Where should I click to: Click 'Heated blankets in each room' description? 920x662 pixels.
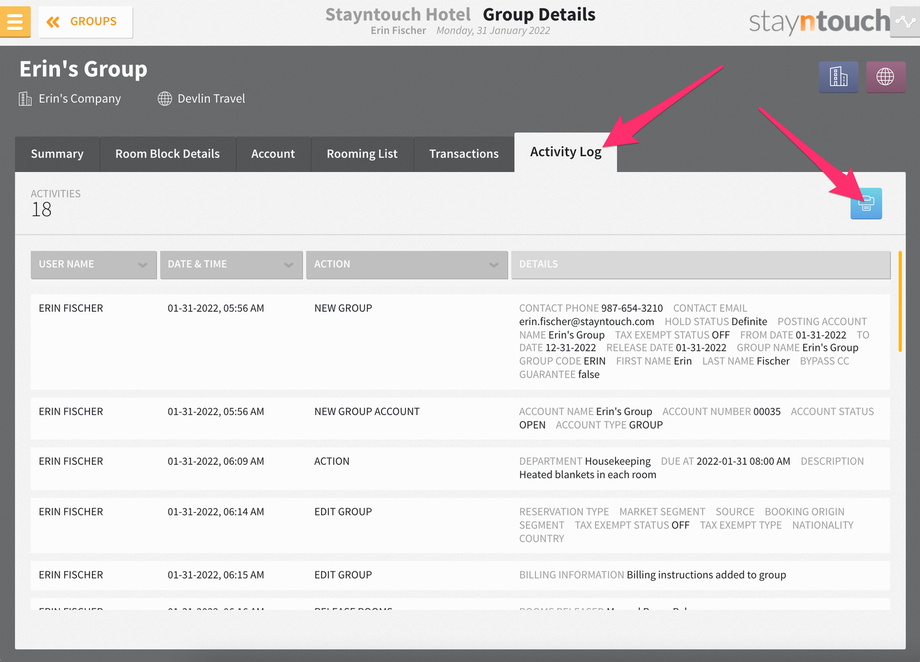(587, 475)
